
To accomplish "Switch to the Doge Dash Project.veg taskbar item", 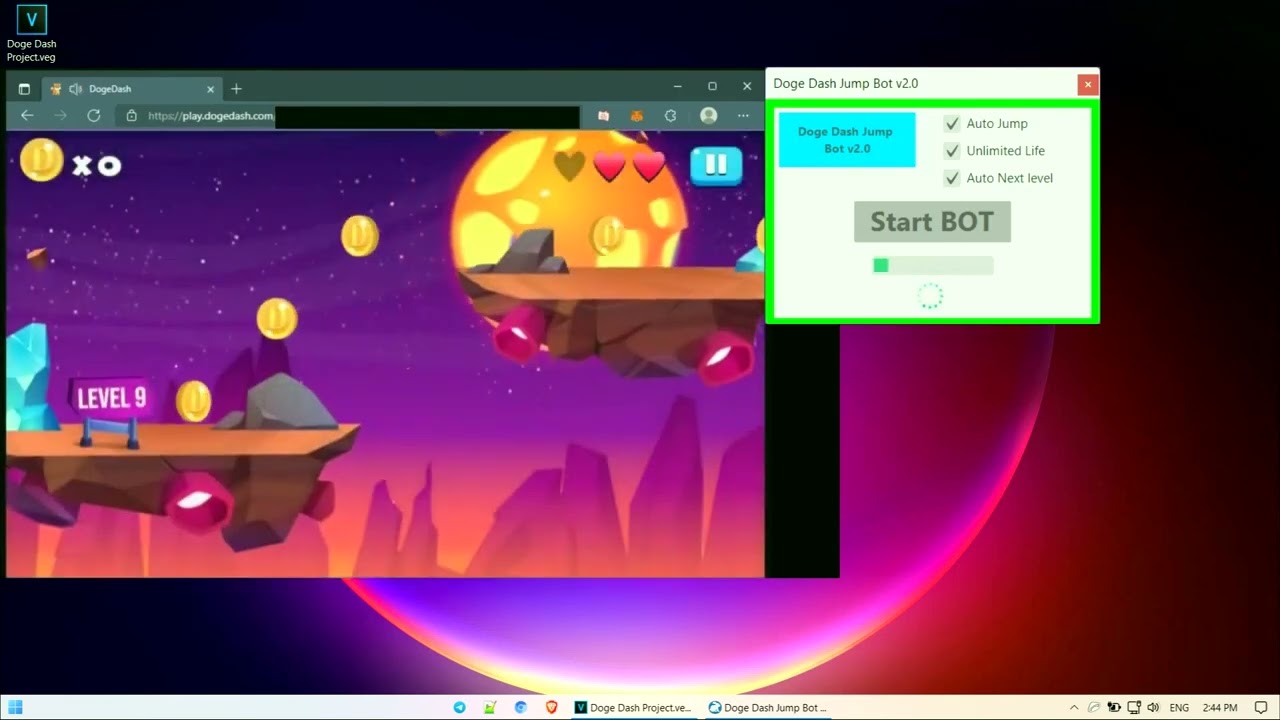I will [633, 707].
